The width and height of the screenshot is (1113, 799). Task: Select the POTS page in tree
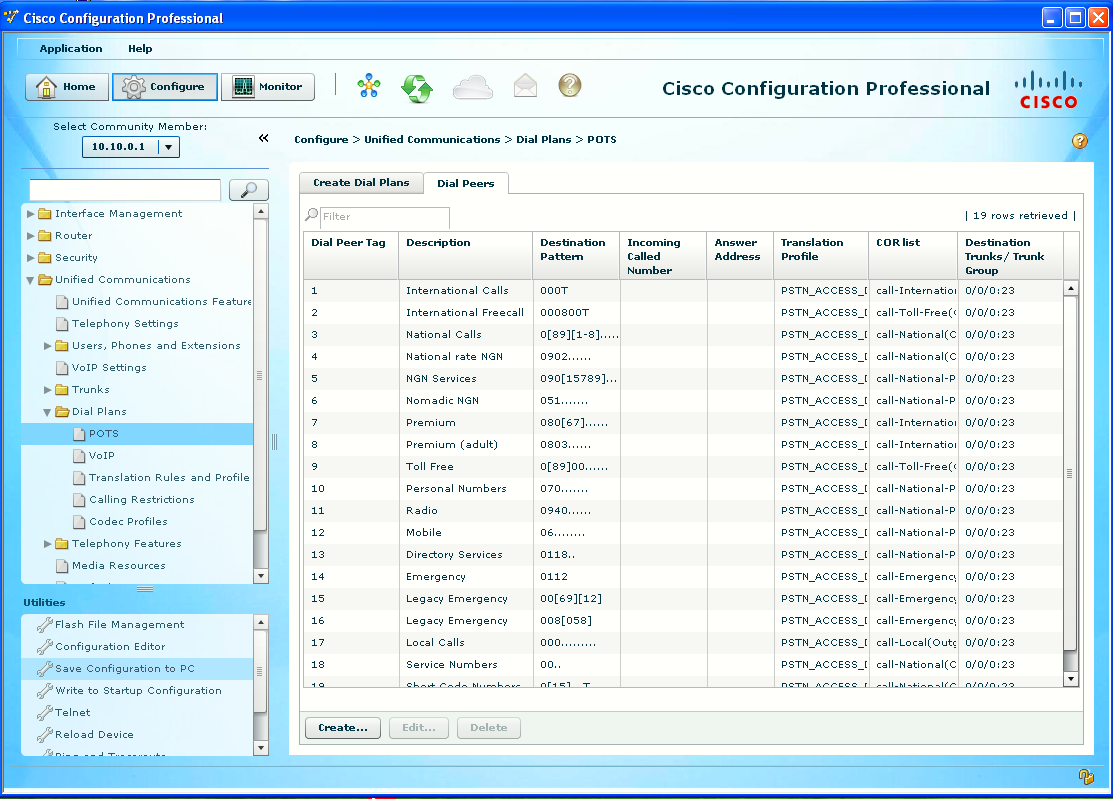(137, 434)
